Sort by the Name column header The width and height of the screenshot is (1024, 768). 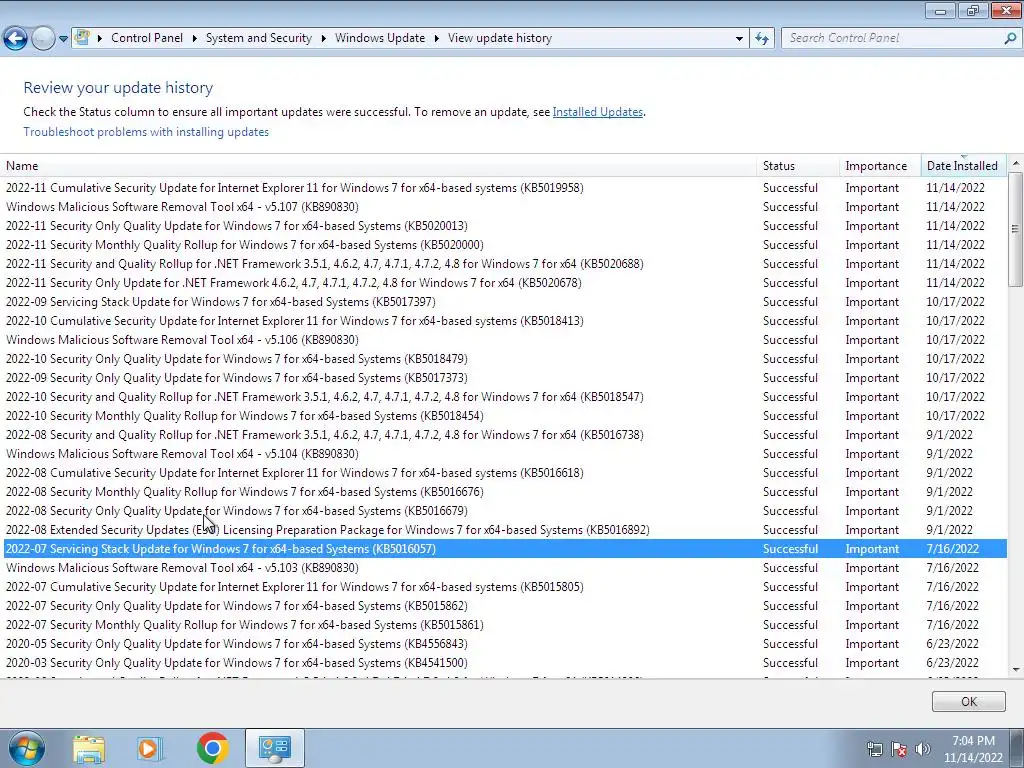[379, 166]
